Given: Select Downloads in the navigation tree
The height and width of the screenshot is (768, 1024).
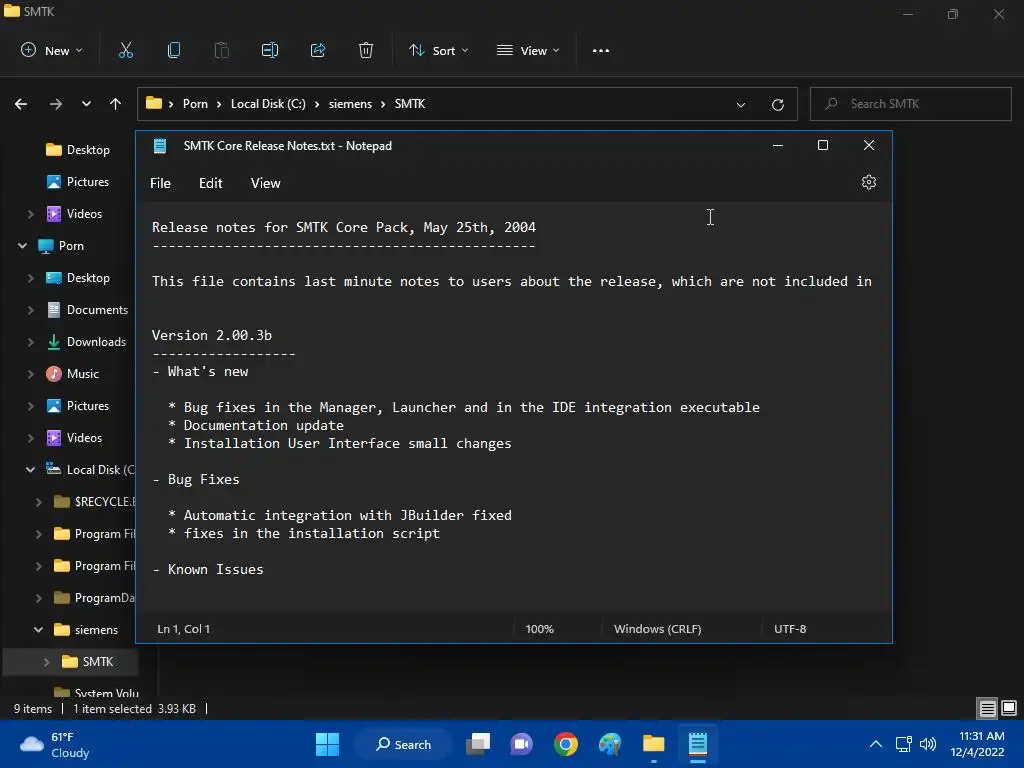Looking at the screenshot, I should tap(86, 342).
